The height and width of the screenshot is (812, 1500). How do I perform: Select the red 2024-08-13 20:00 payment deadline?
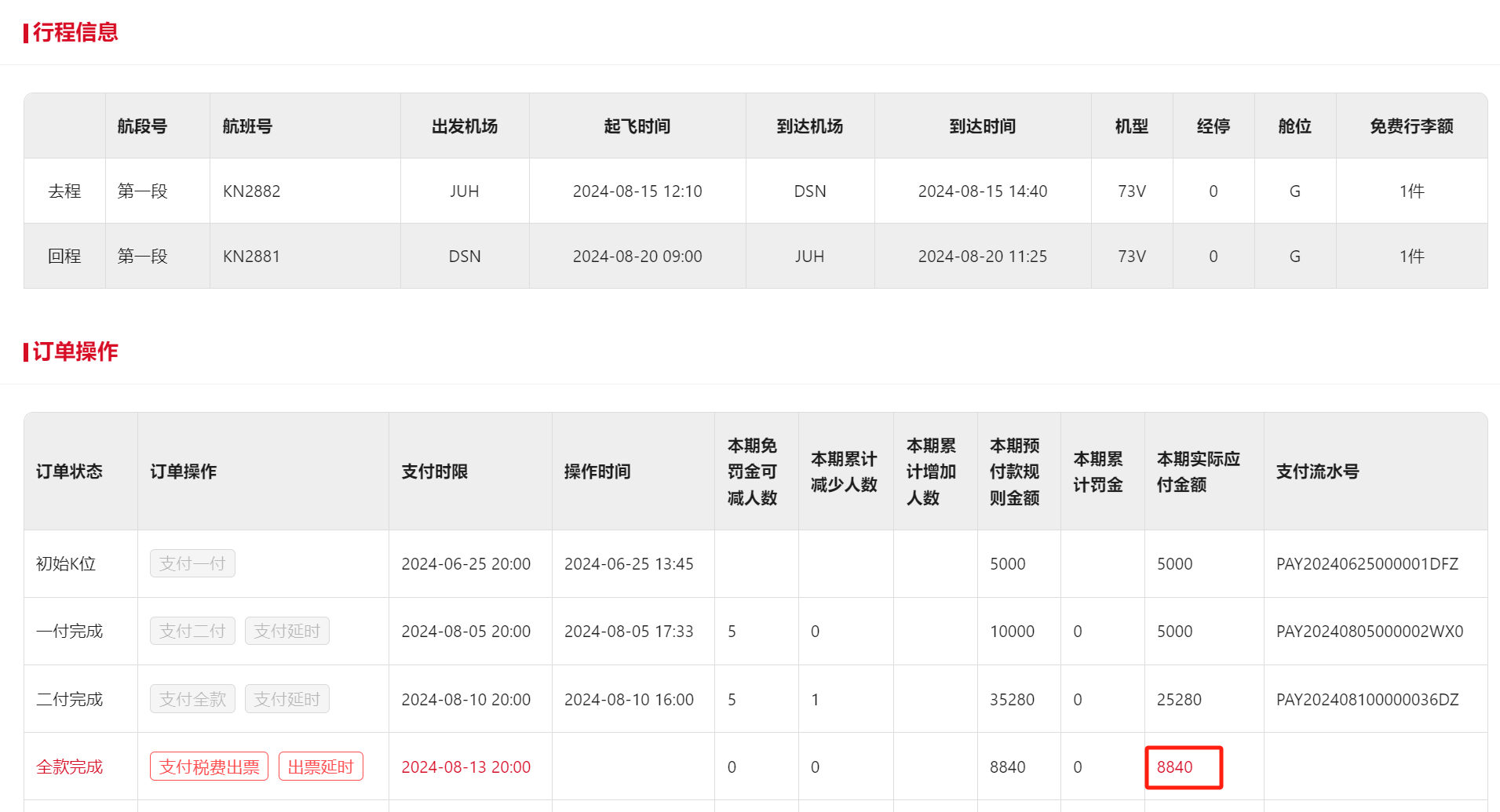[x=465, y=766]
